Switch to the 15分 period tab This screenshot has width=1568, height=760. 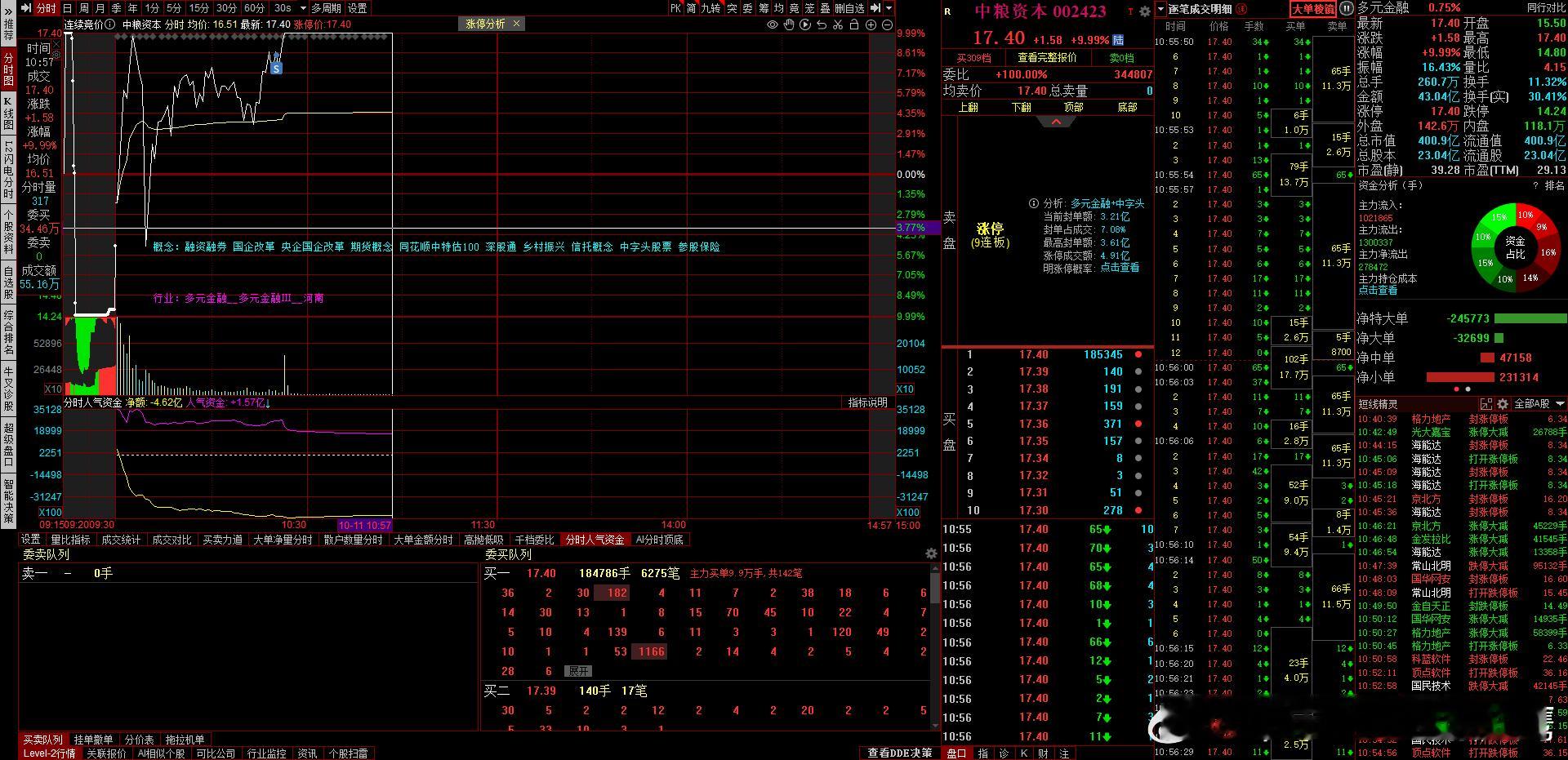point(198,8)
